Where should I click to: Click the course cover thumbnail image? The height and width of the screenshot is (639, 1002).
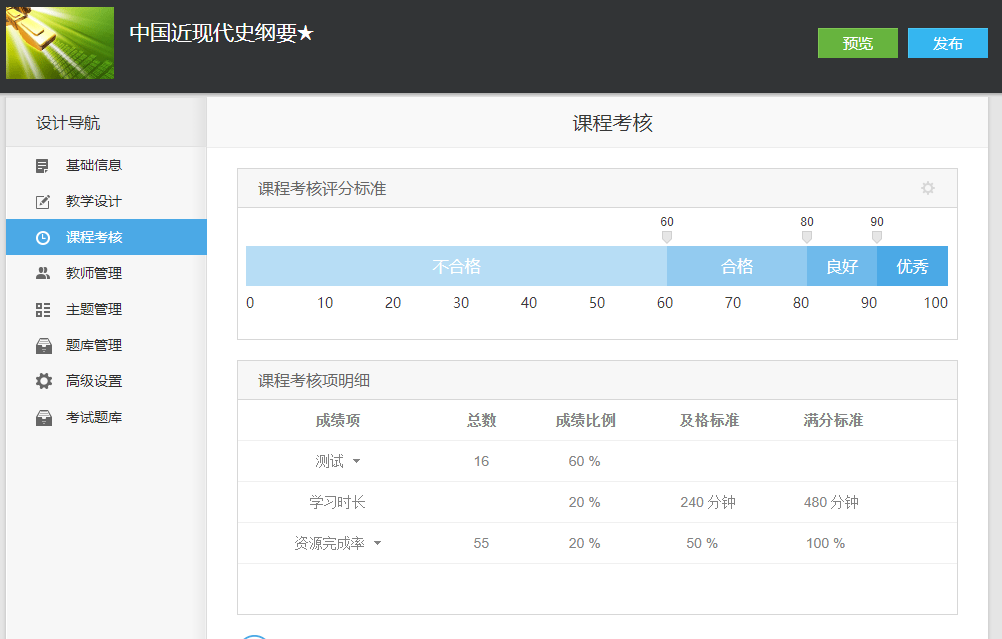60,44
